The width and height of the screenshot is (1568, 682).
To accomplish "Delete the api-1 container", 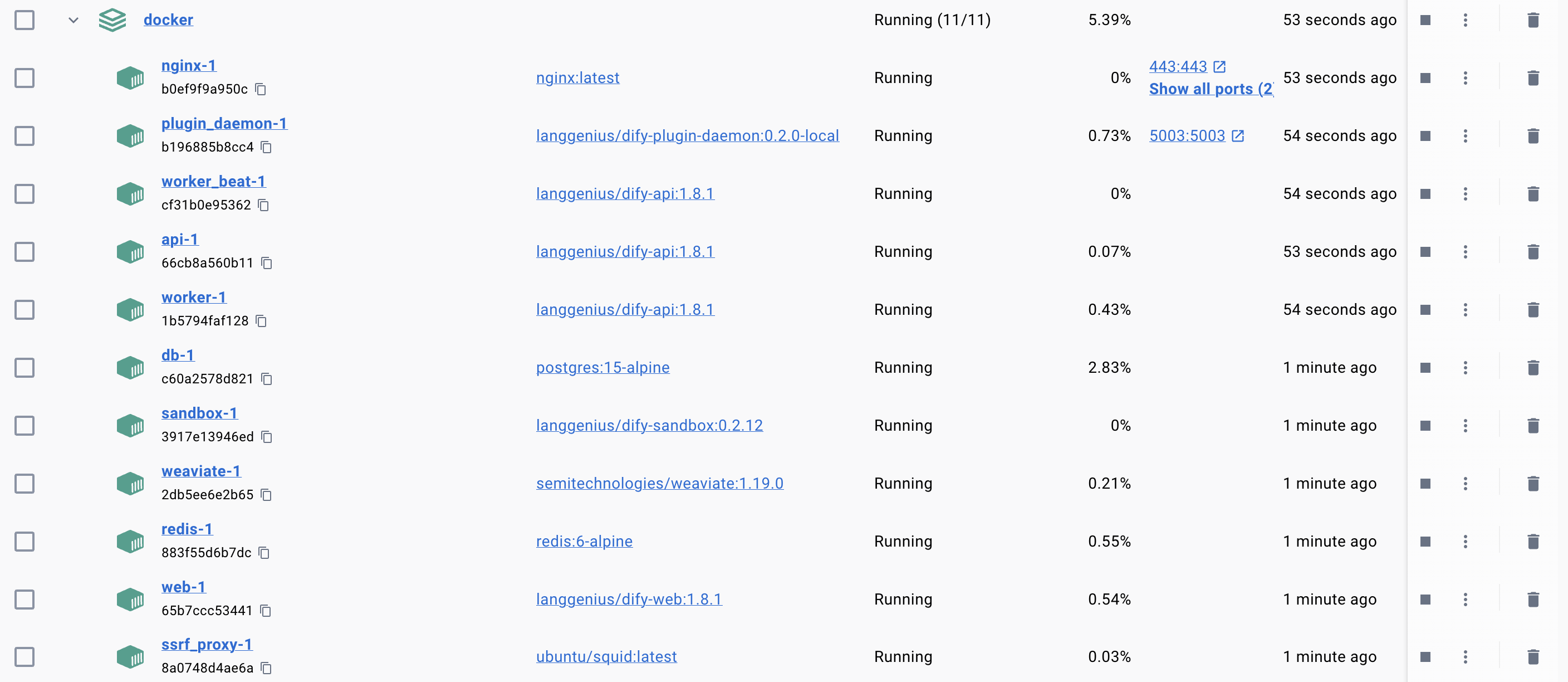I will point(1533,251).
